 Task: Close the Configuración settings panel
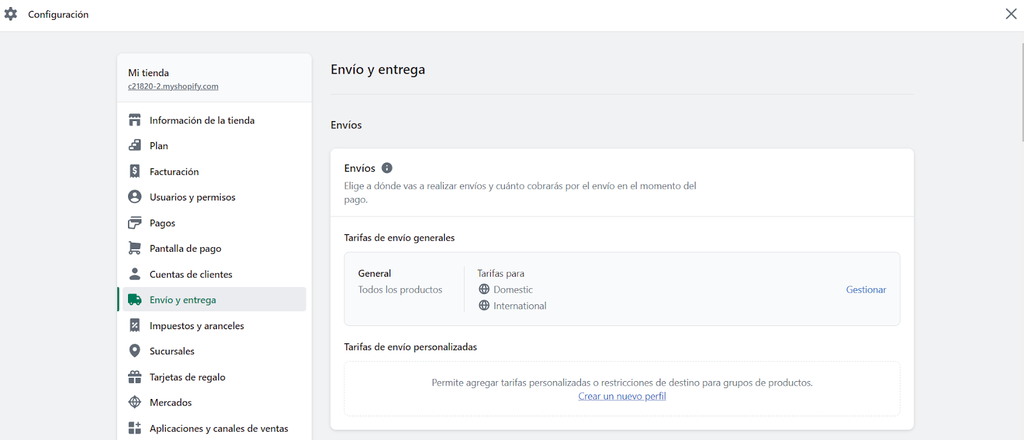(1010, 14)
